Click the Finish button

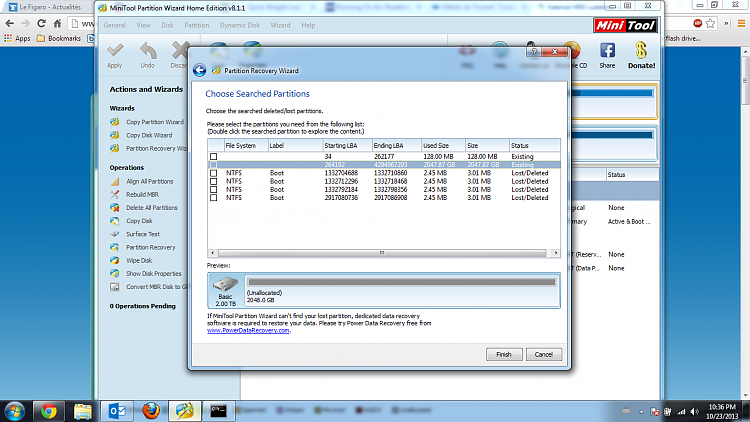504,355
